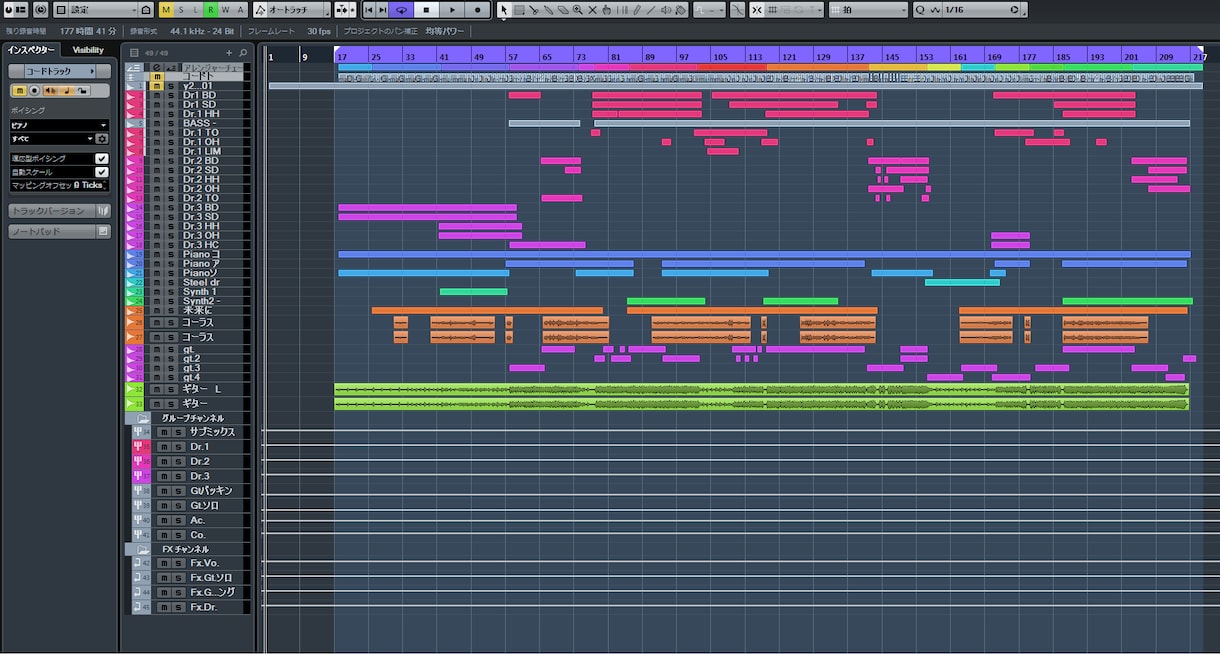Click Go to Next Marker button
The height and width of the screenshot is (655, 1220).
383,9
